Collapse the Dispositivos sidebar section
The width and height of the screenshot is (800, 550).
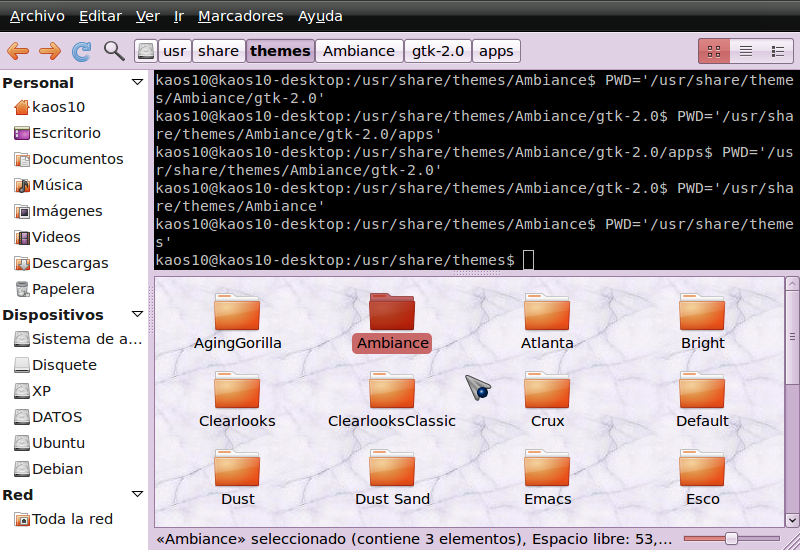click(138, 314)
